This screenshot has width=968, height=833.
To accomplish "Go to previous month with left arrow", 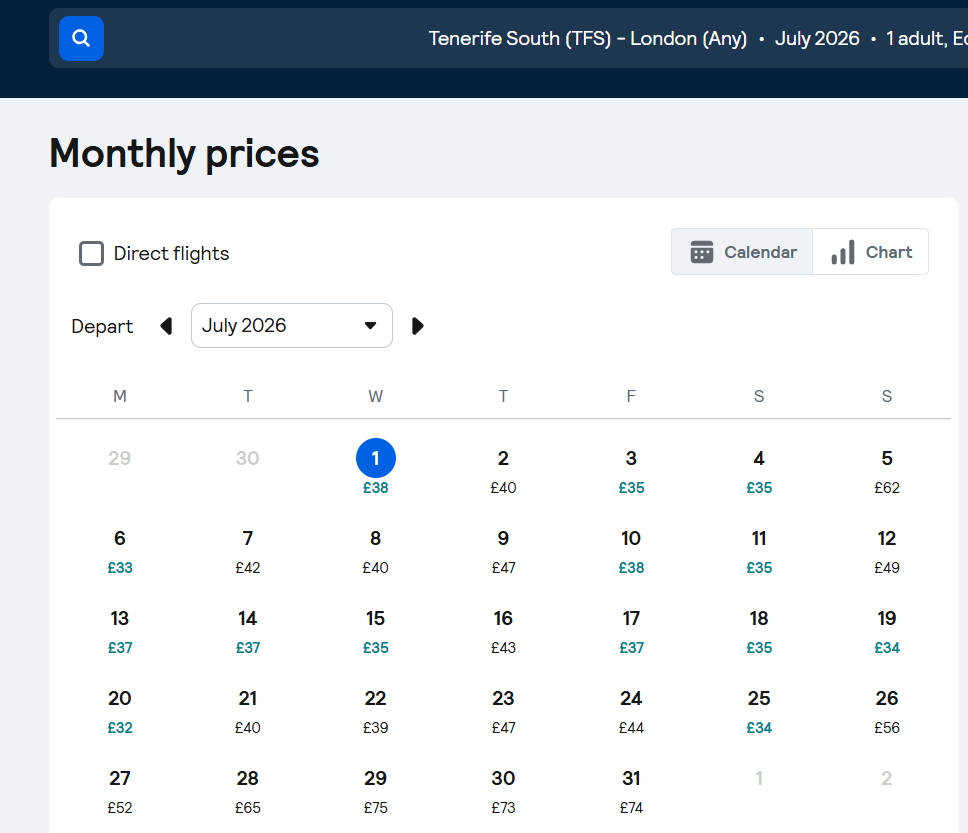I will [166, 326].
